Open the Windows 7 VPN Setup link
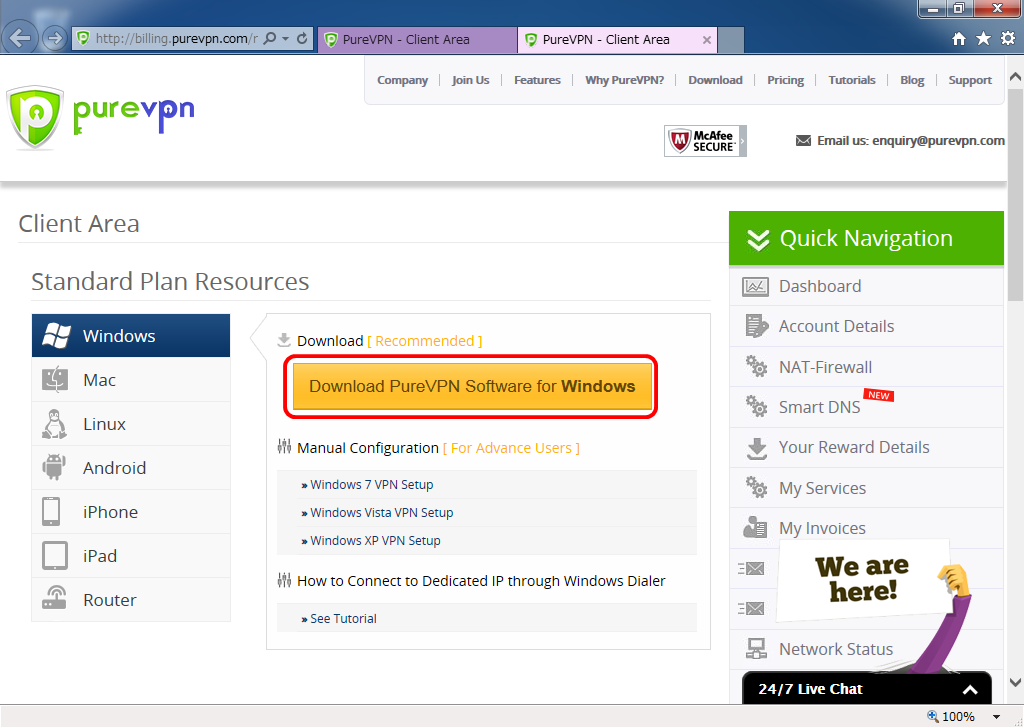Viewport: 1024px width, 728px height. tap(372, 484)
